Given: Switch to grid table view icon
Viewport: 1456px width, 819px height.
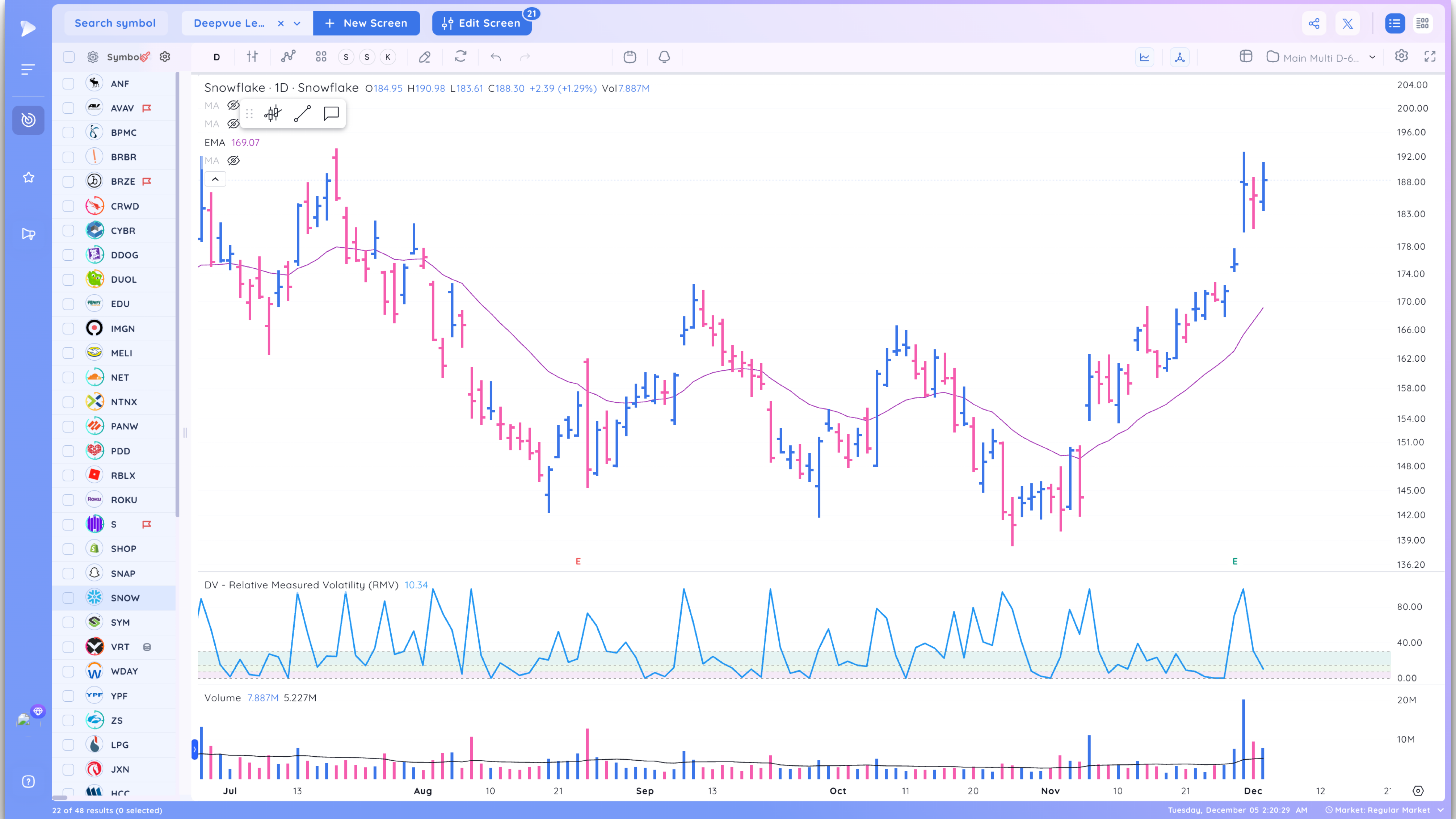Looking at the screenshot, I should (1423, 23).
